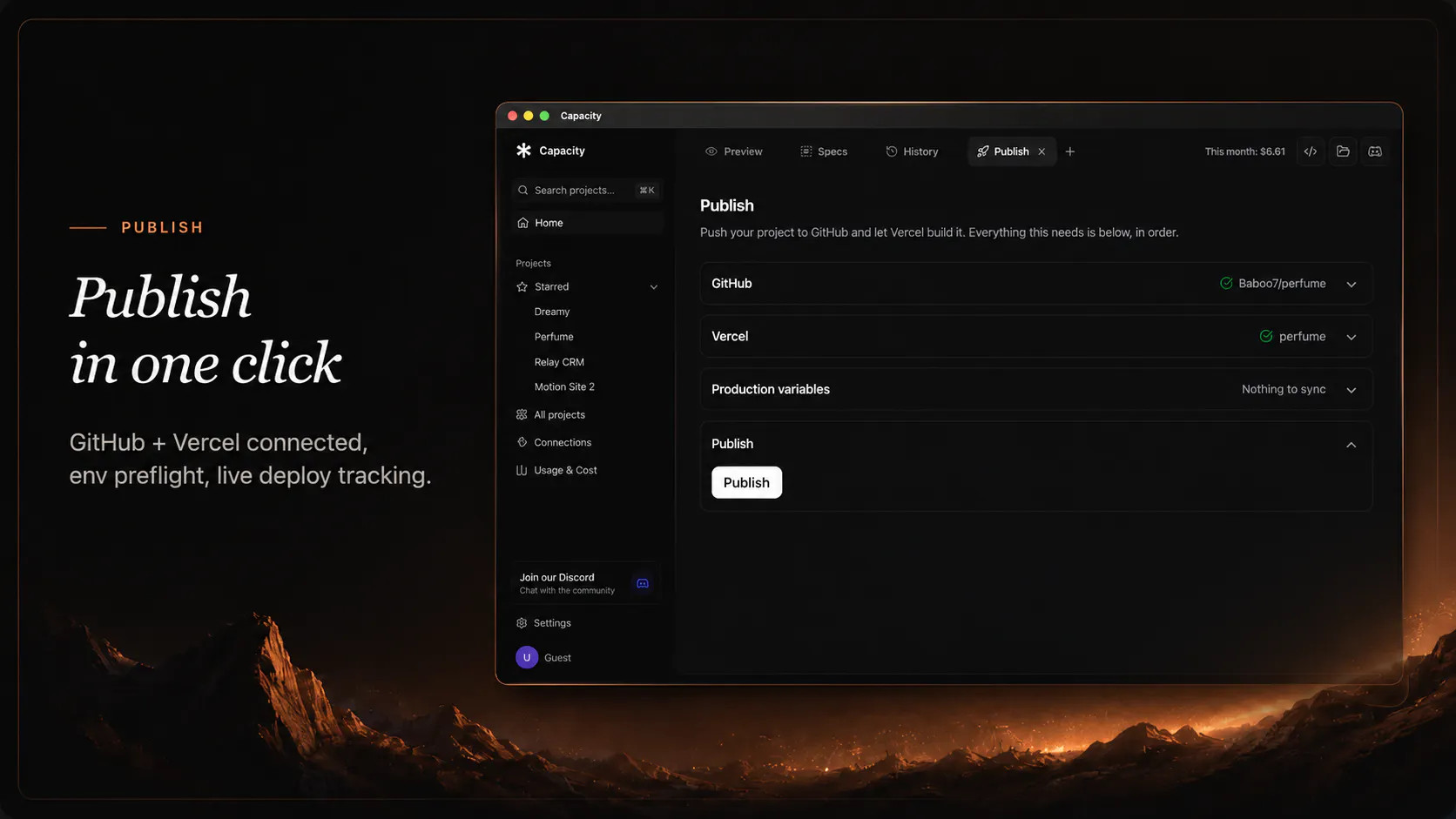Click the Guest user avatar
1456x819 pixels.
527,657
